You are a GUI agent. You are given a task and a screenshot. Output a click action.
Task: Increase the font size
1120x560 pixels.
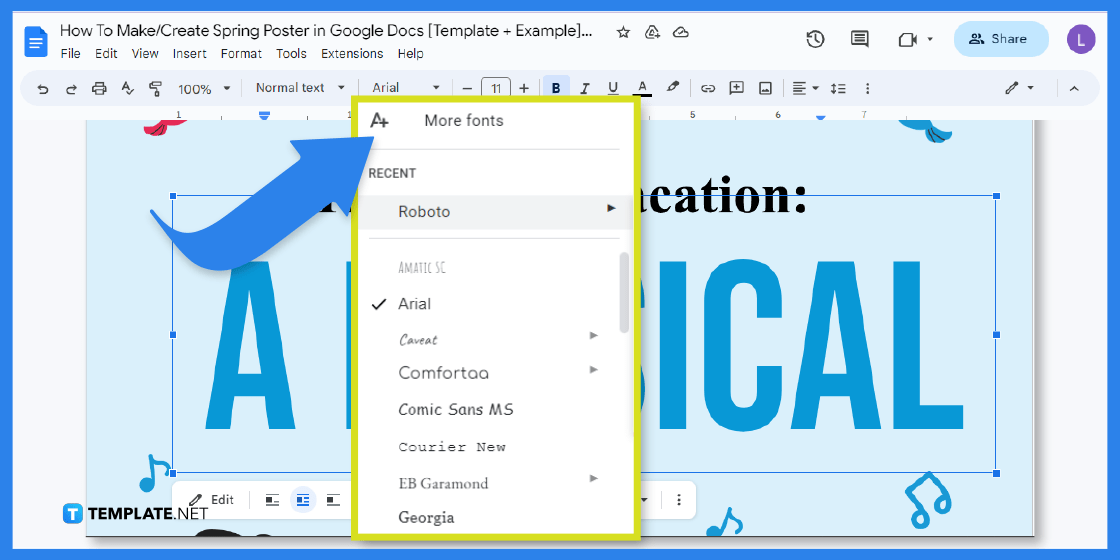click(524, 89)
